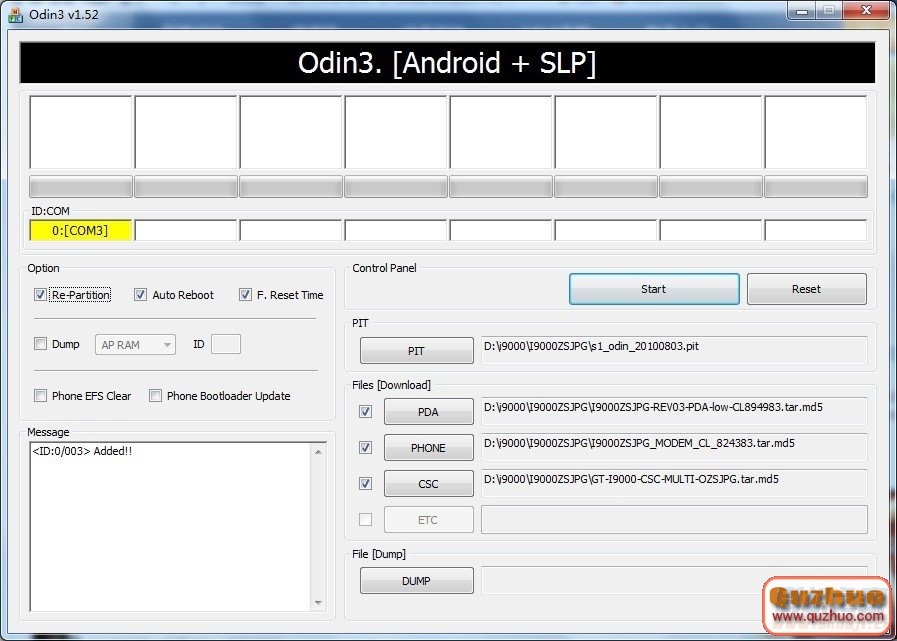Viewport: 897px width, 641px height.
Task: Minimize the Odin3 window
Action: pos(801,10)
